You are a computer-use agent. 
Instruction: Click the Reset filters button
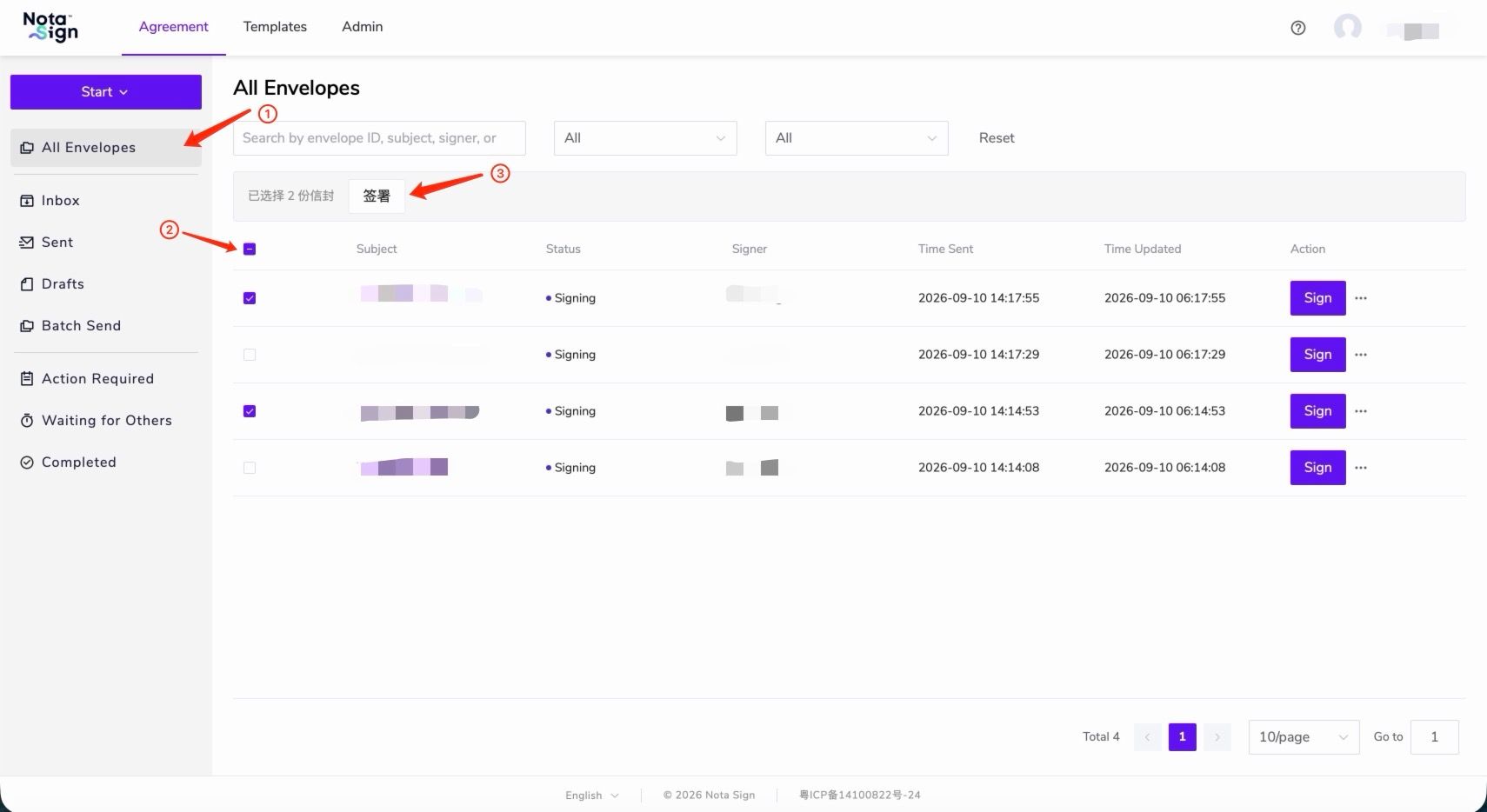pyautogui.click(x=997, y=138)
